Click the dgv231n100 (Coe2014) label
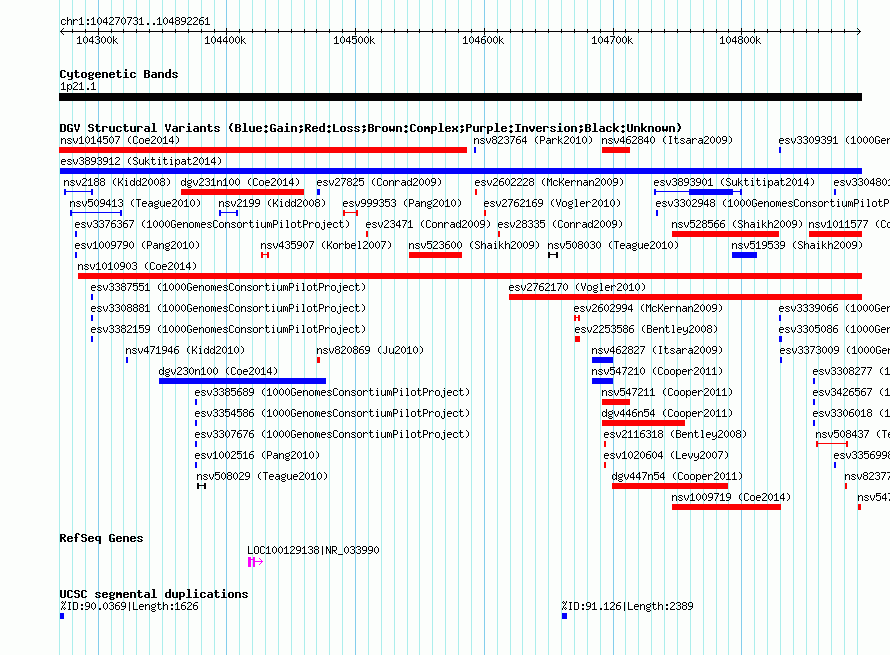 tap(240, 182)
